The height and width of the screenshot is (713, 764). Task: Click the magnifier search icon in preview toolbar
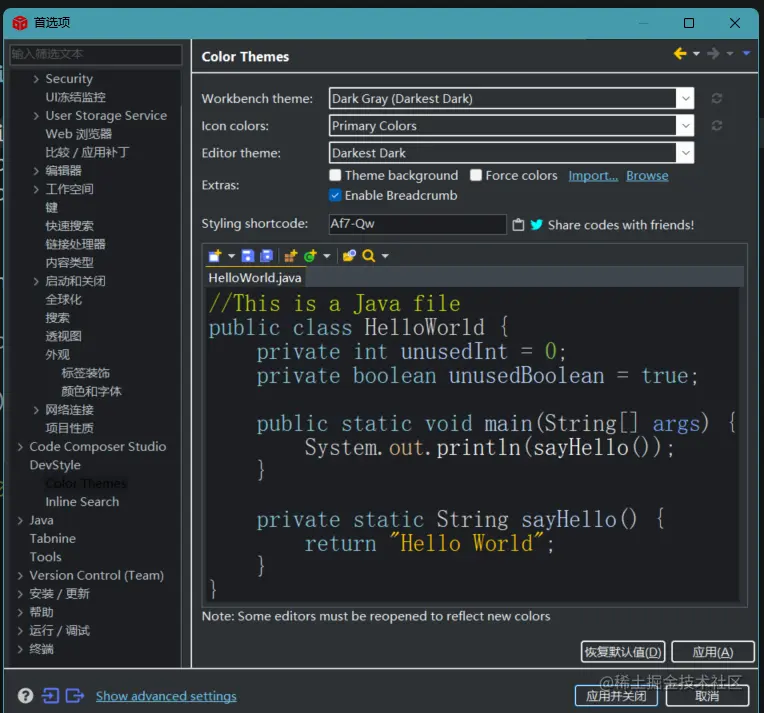click(x=369, y=256)
